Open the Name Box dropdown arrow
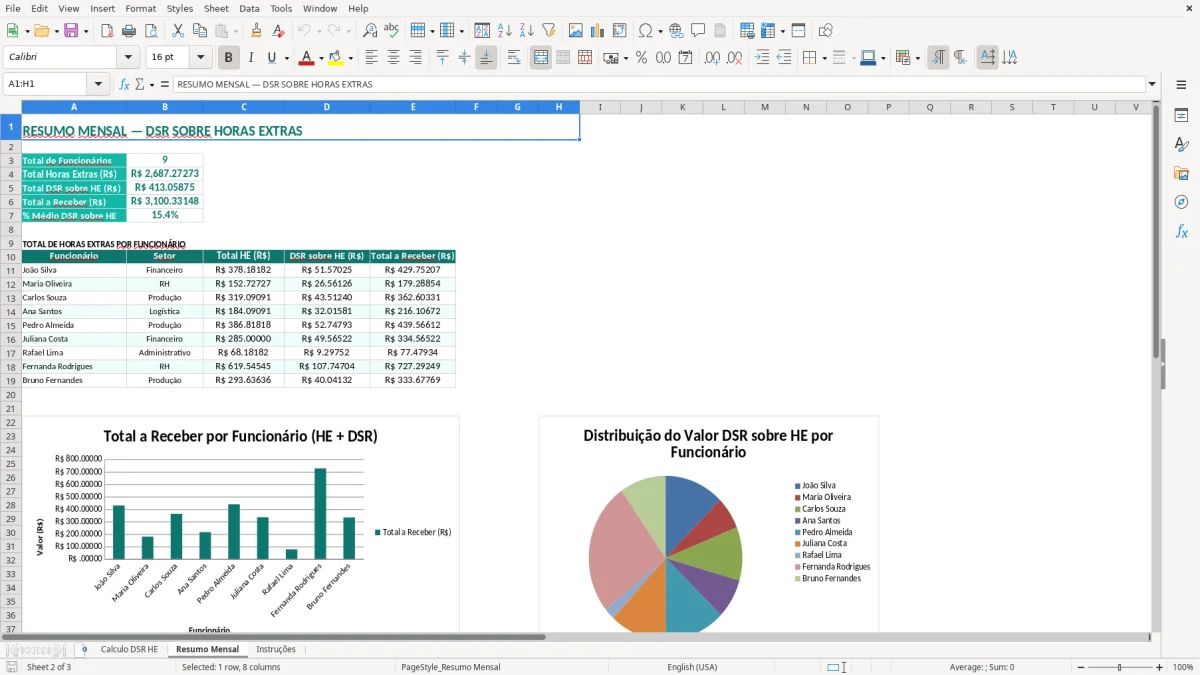The height and width of the screenshot is (675, 1200). click(x=98, y=84)
